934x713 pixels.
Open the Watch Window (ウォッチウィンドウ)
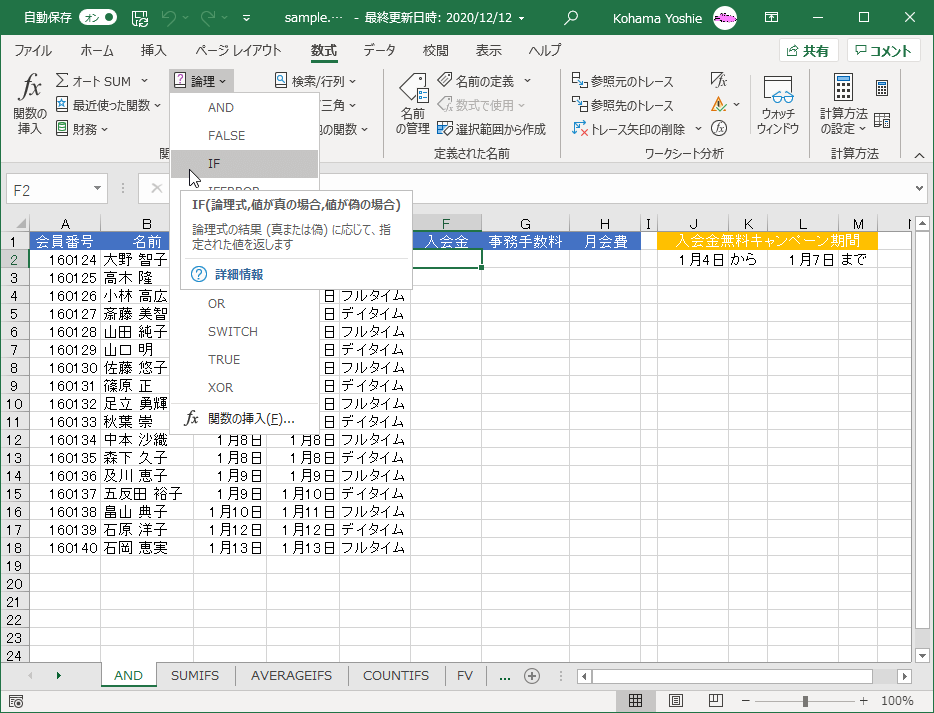pyautogui.click(x=778, y=104)
